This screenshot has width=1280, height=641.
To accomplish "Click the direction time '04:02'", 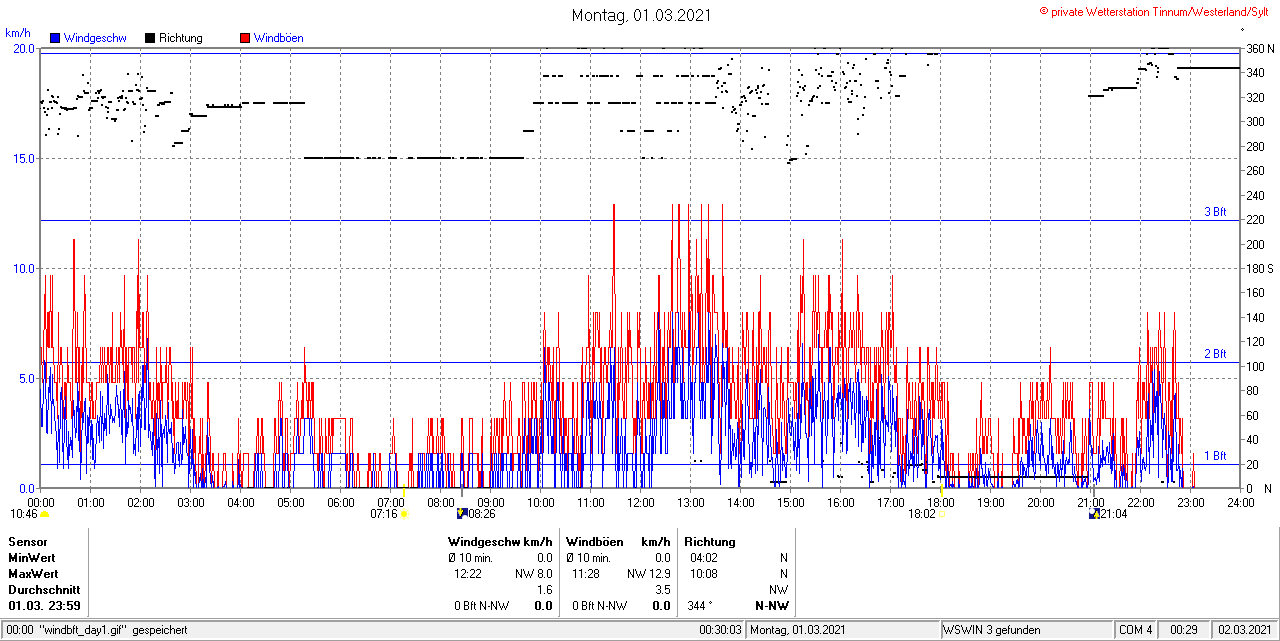I will coord(704,558).
